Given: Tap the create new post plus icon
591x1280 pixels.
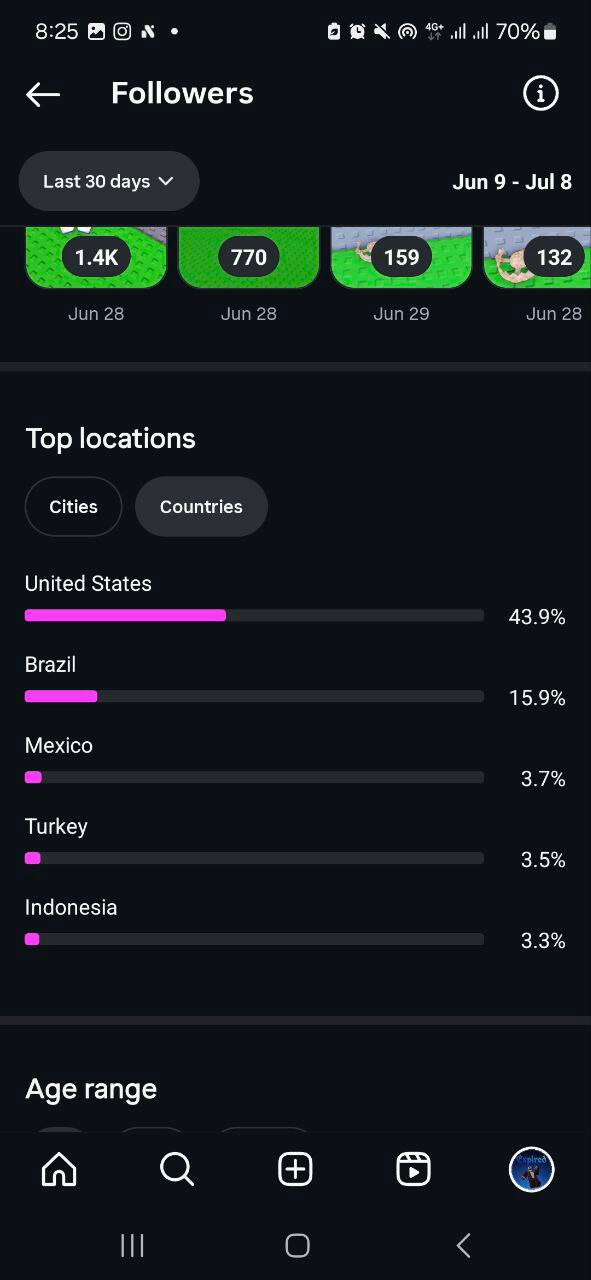Looking at the screenshot, I should [x=295, y=1168].
